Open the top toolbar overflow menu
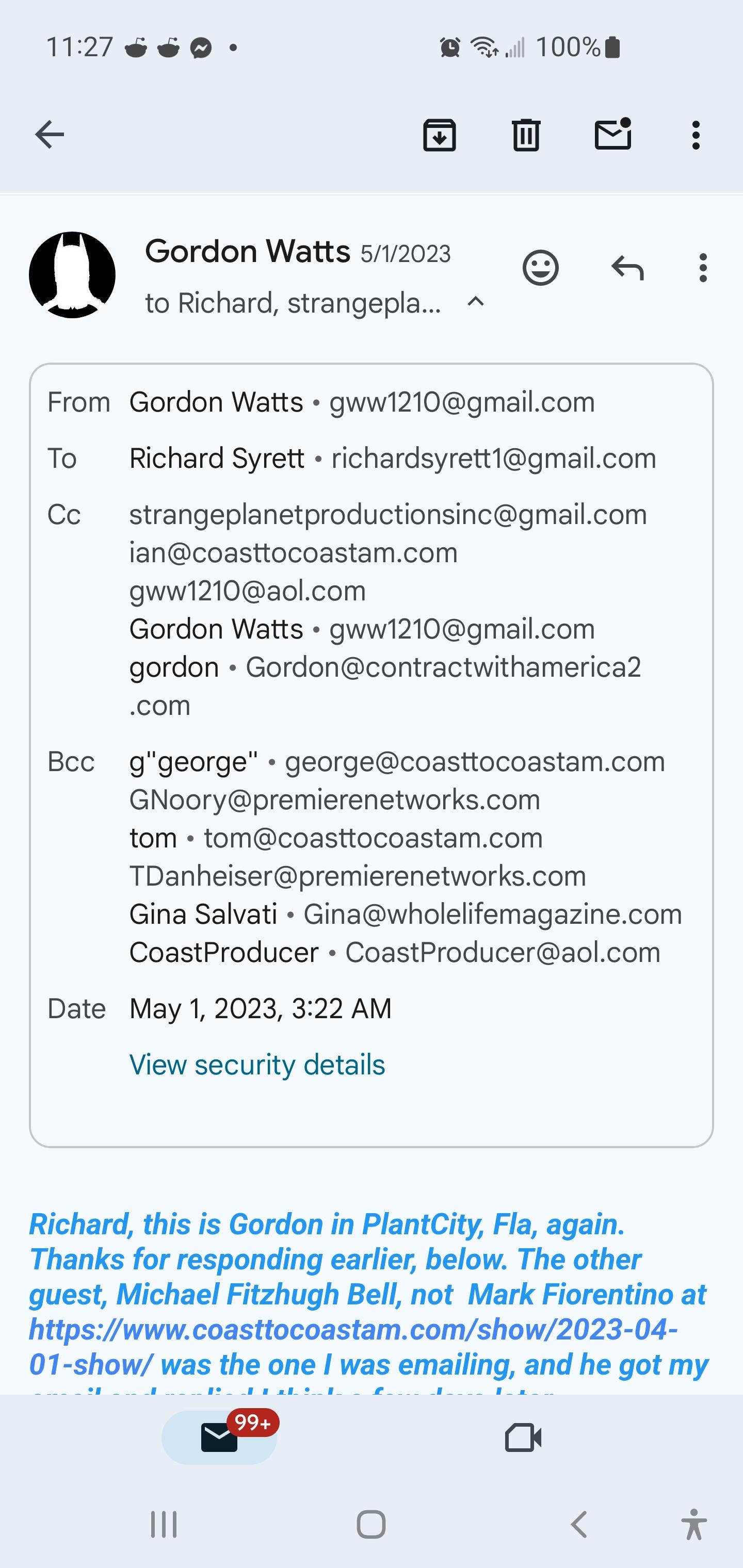The height and width of the screenshot is (1568, 743). click(x=696, y=135)
